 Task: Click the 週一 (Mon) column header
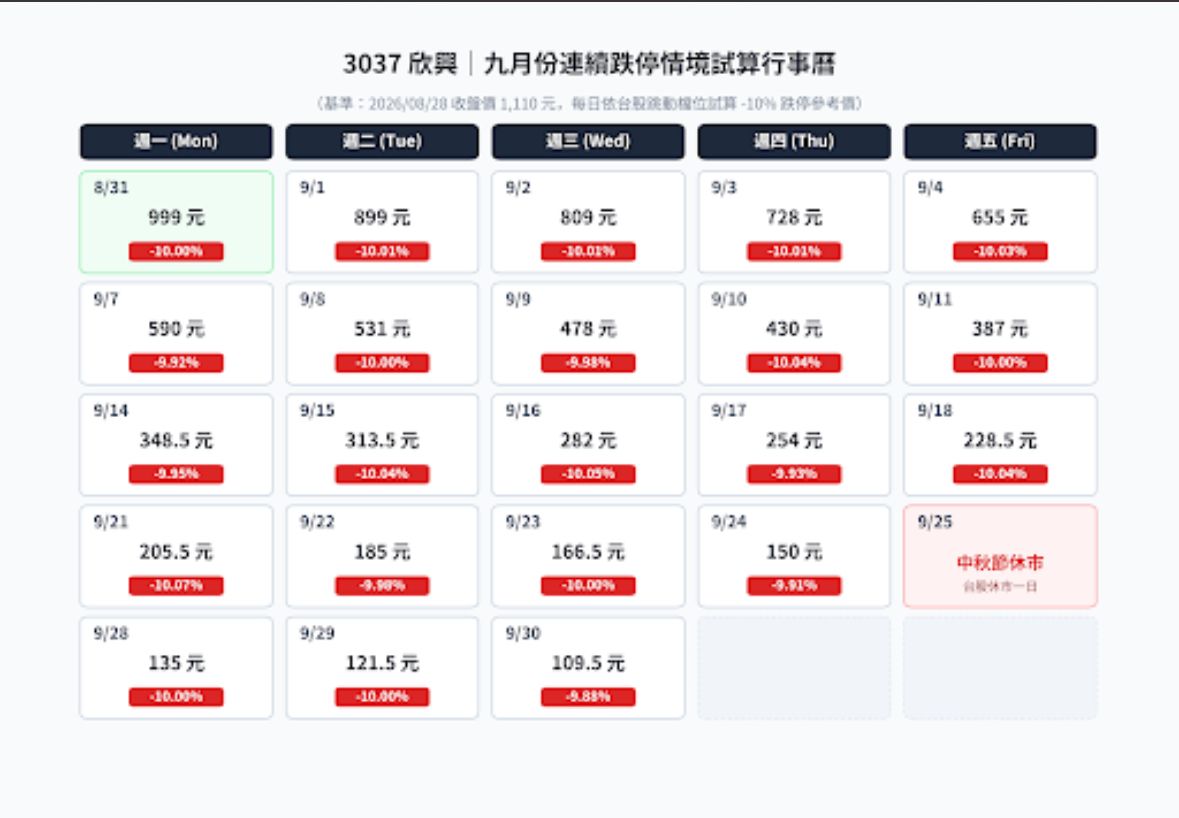coord(176,141)
